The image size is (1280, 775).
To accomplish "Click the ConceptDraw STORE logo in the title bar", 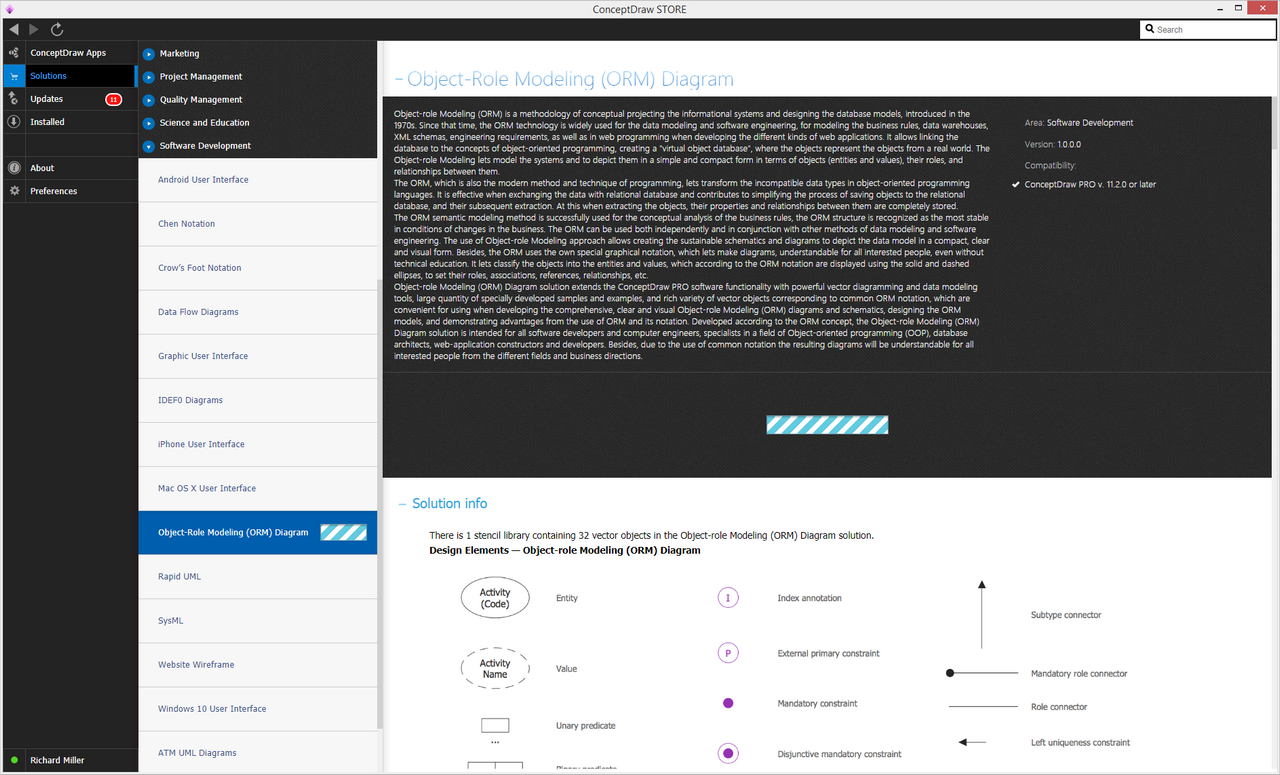I will [9, 9].
